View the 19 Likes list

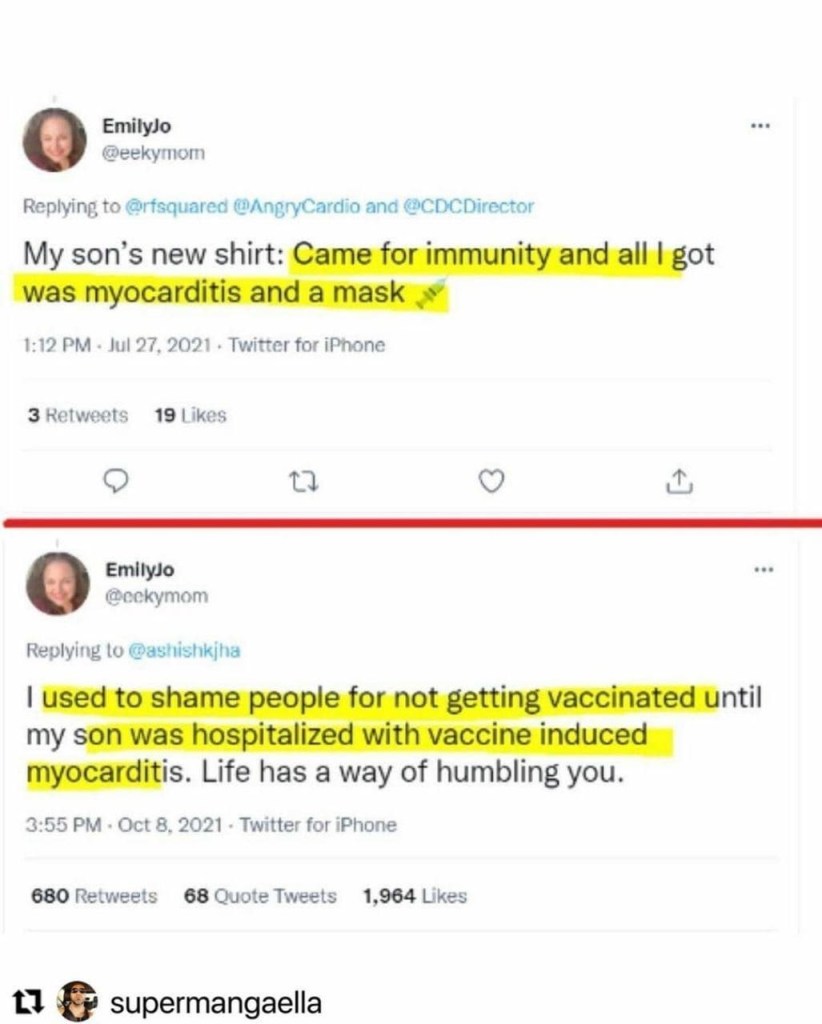(190, 415)
